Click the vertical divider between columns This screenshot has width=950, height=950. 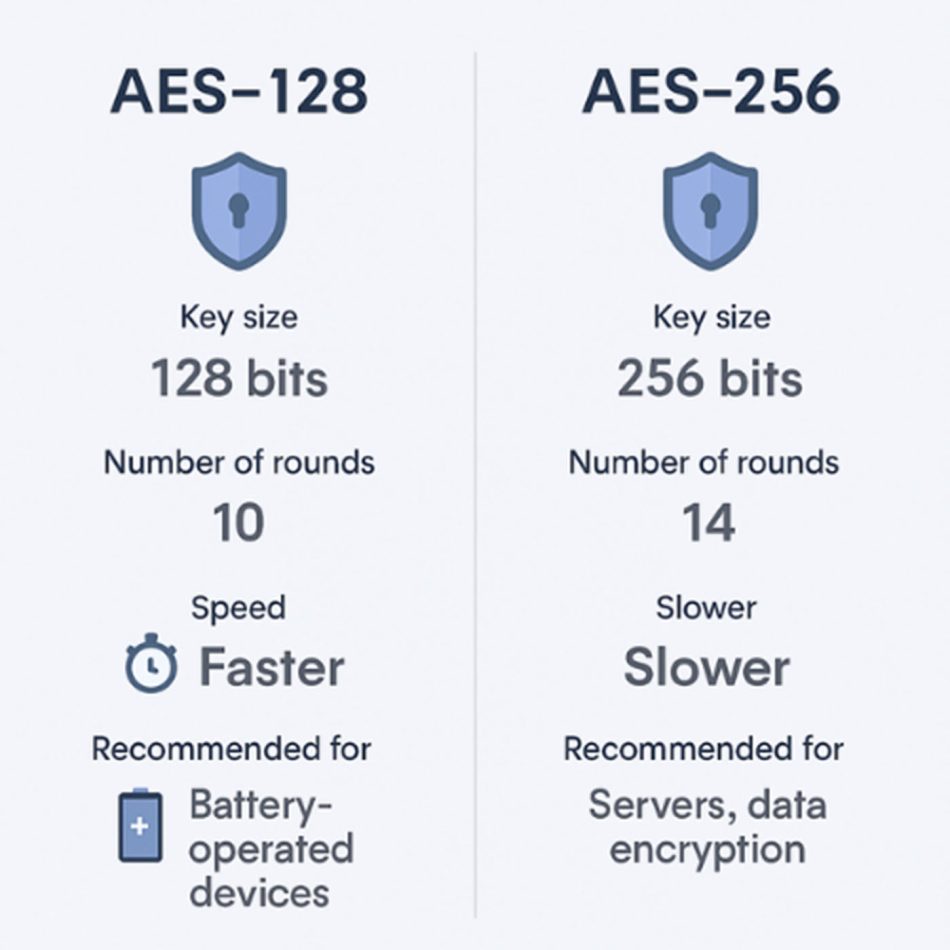(476, 485)
